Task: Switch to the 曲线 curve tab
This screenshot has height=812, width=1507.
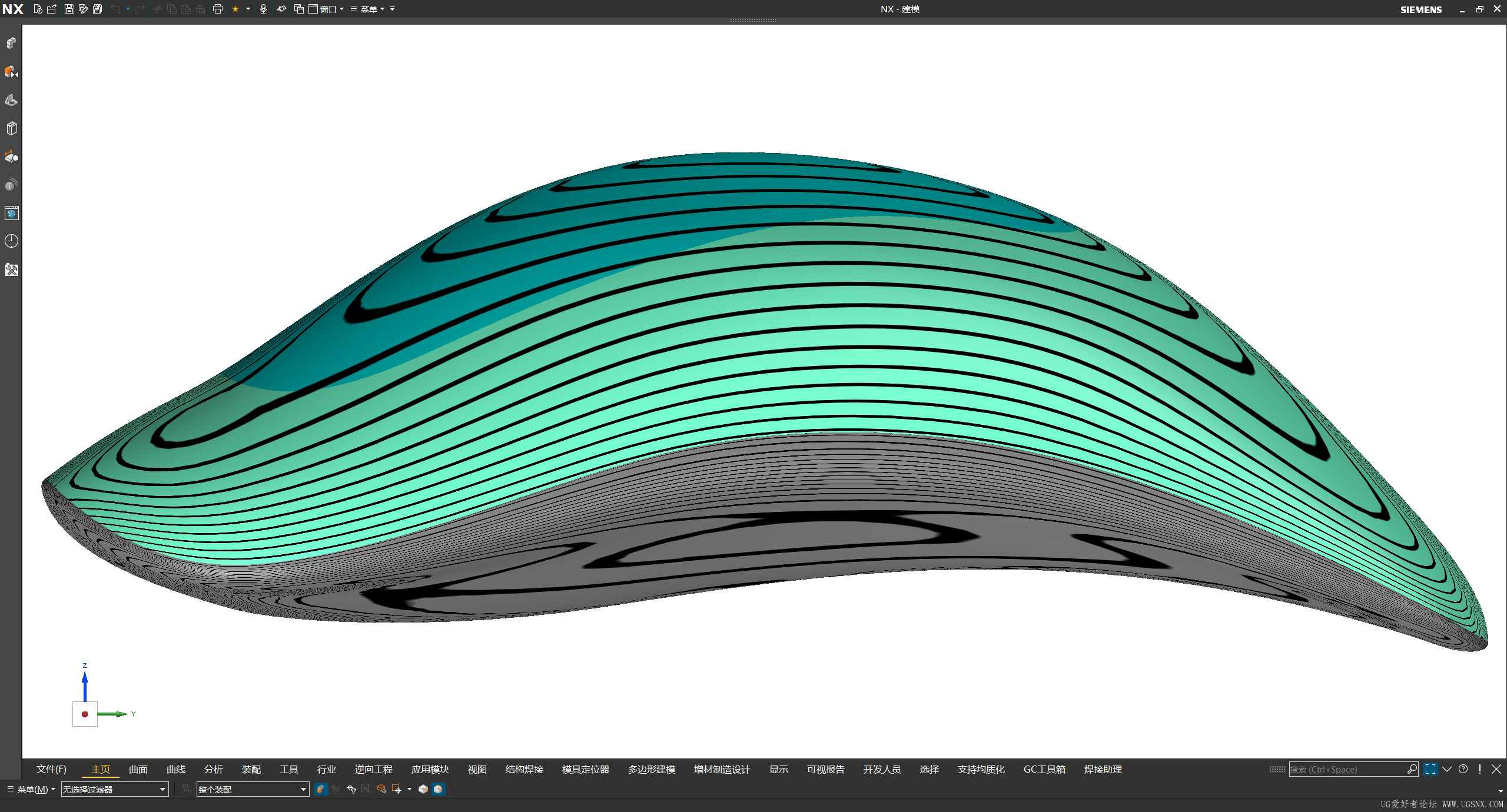Action: (x=176, y=769)
